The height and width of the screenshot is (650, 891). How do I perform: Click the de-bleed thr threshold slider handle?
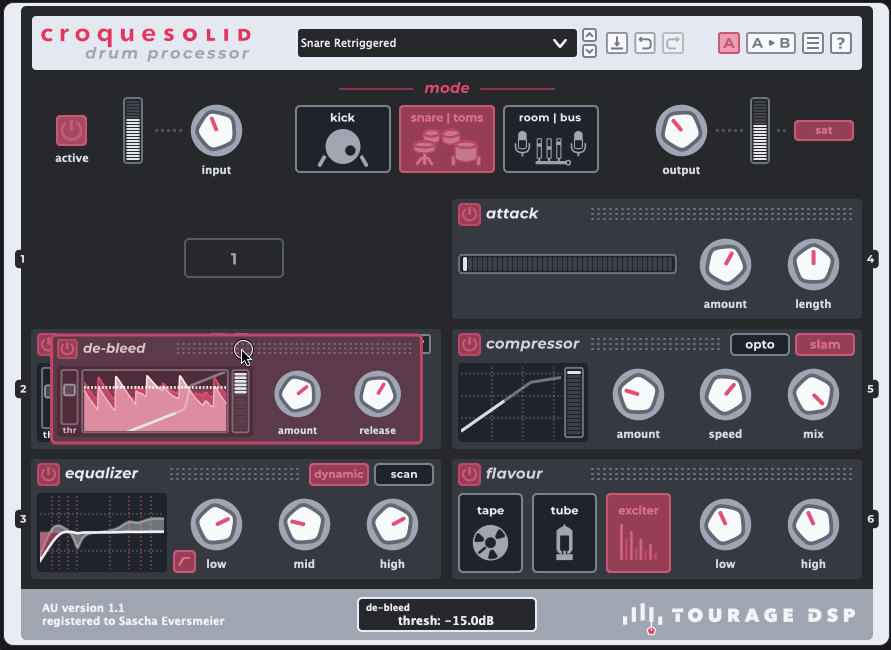(69, 389)
